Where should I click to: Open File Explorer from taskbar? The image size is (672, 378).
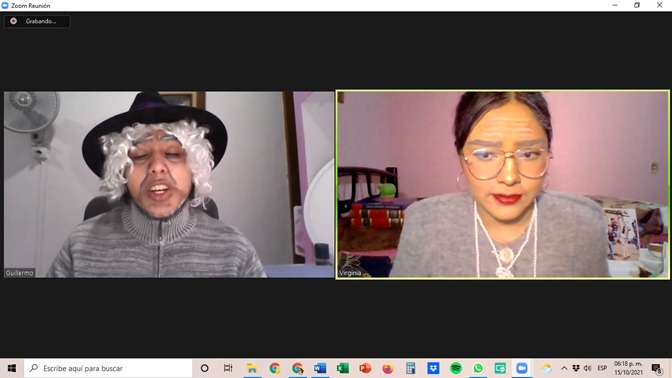tap(252, 368)
